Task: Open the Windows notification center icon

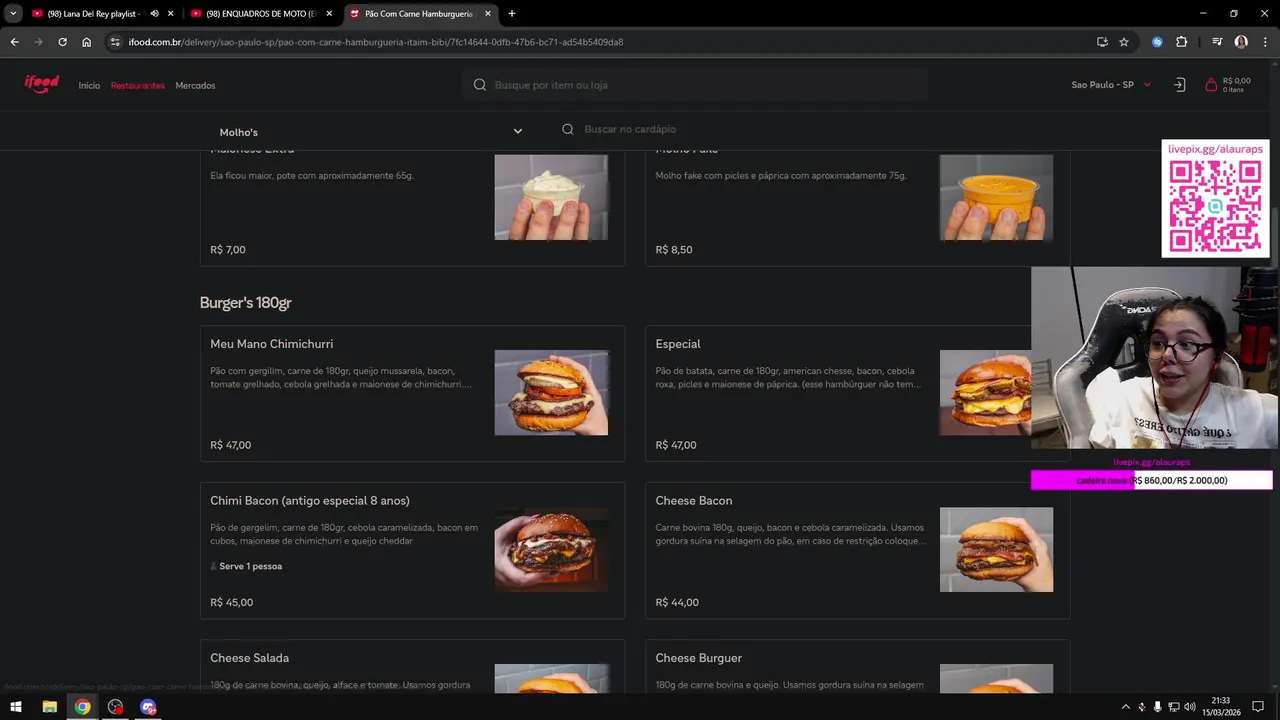Action: pos(1258,707)
